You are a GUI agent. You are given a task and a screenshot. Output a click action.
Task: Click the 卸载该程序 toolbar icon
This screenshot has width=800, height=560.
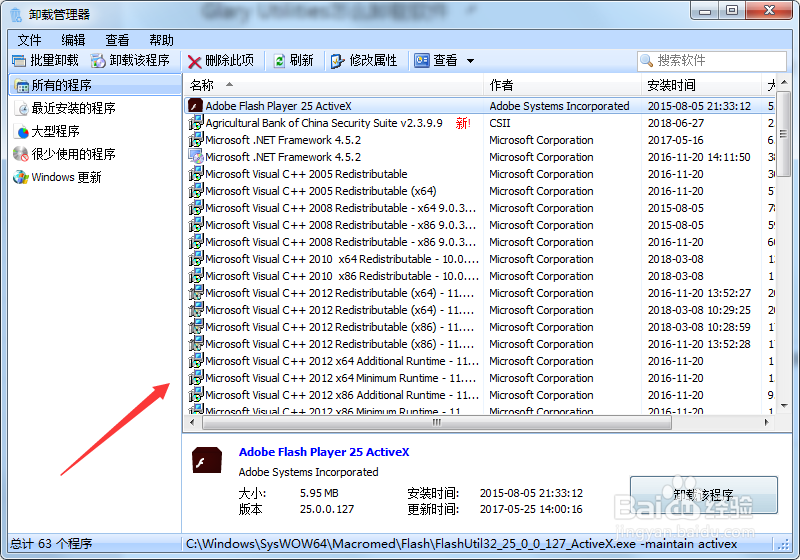tap(98, 61)
